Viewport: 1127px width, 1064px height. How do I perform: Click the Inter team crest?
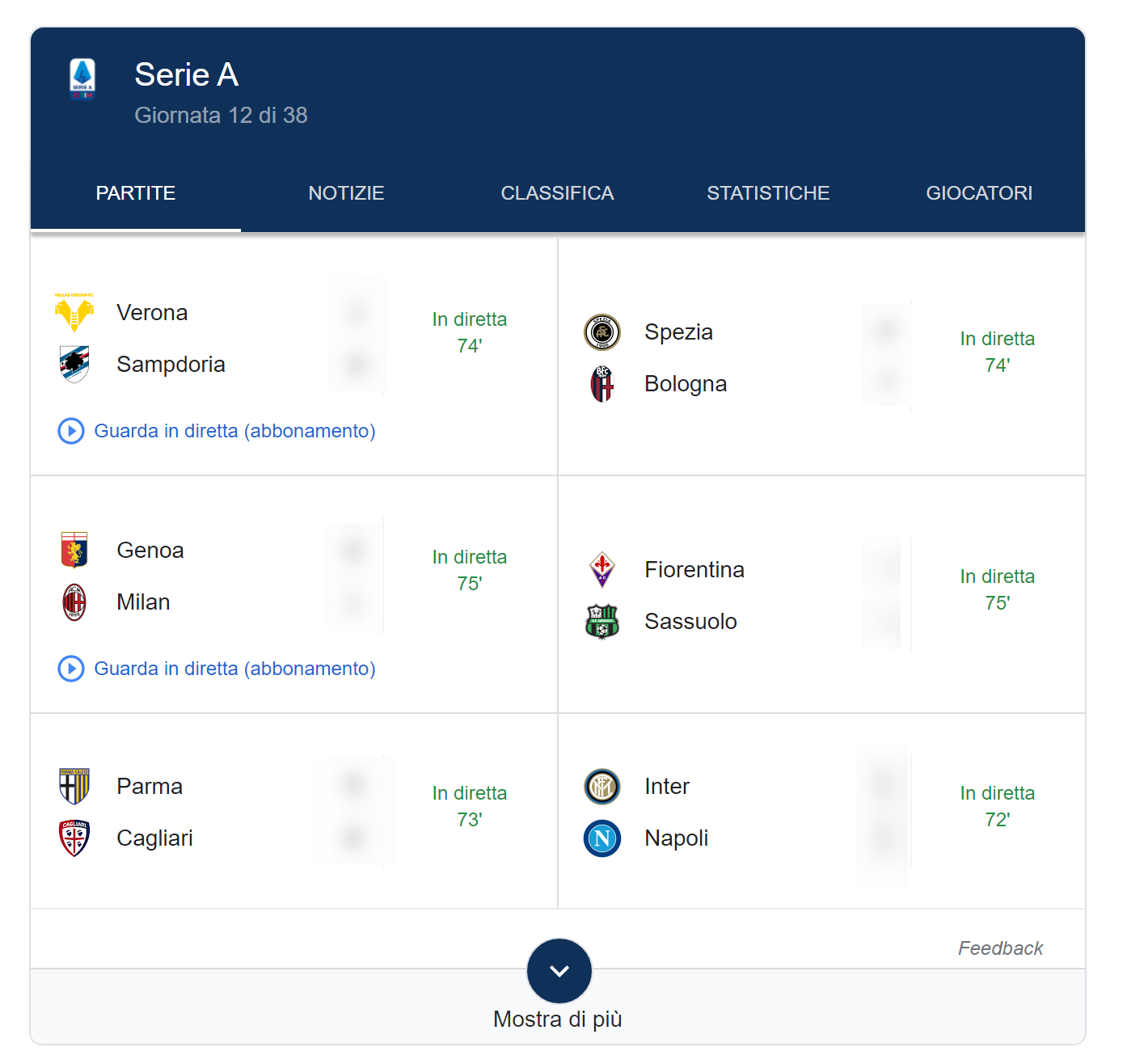click(x=602, y=787)
